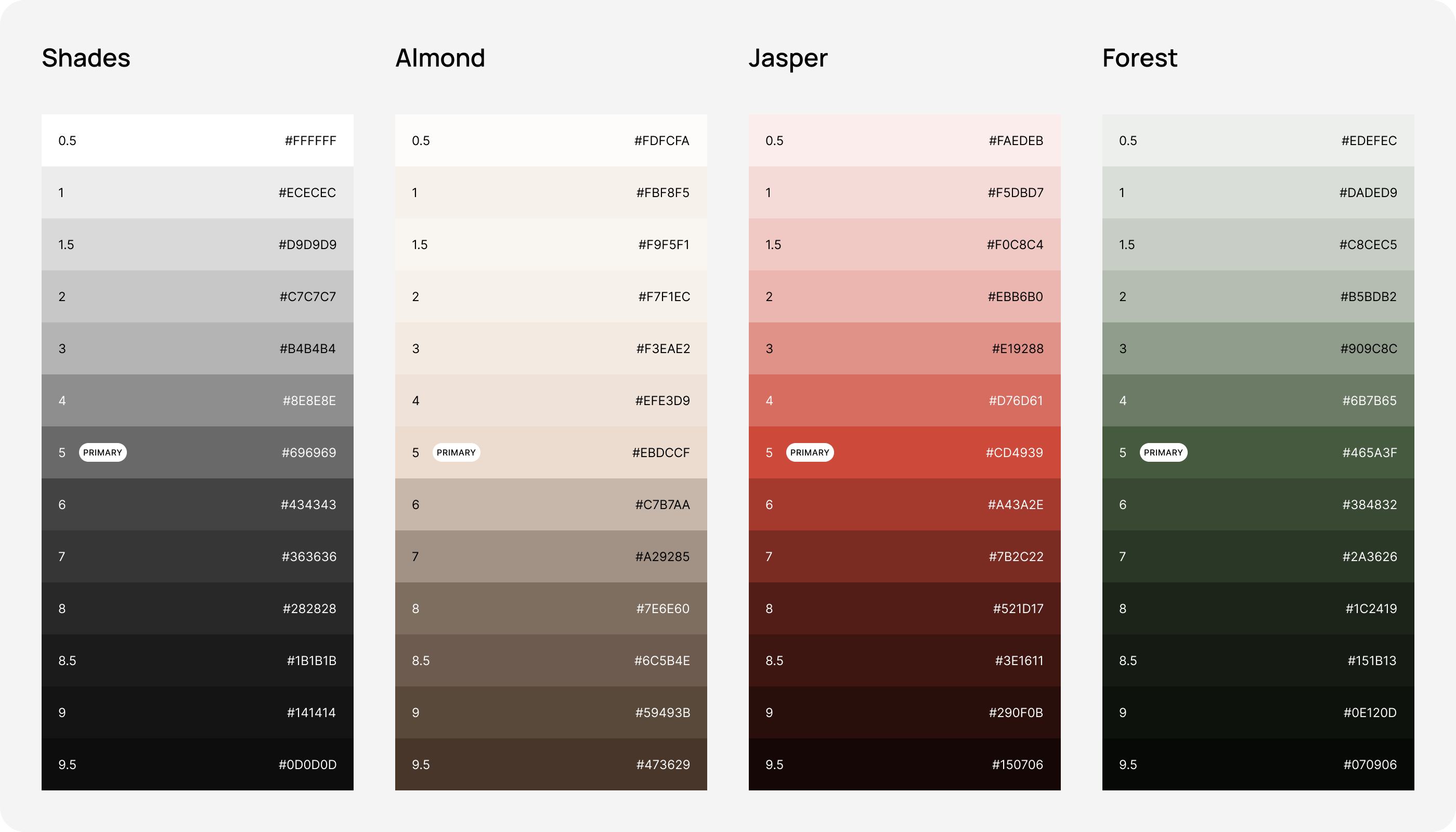Choose the Almond #C7B7AA swatch

point(551,504)
